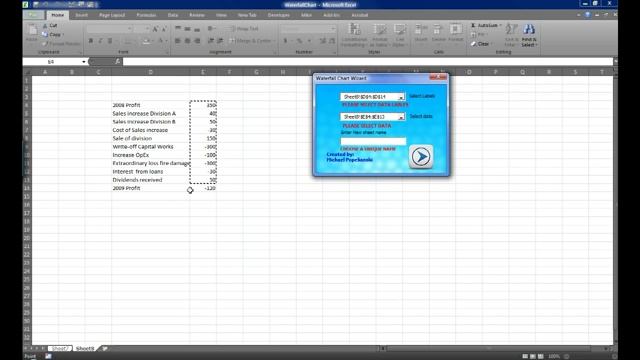Click the Increase Font Size icon
The width and height of the screenshot is (640, 360).
[155, 29]
